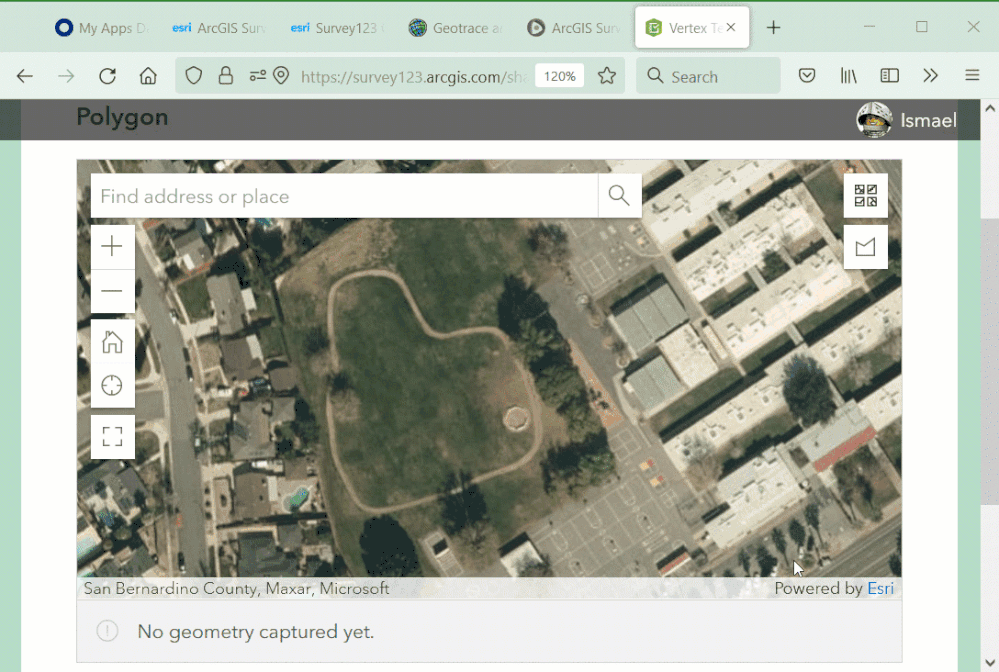The width and height of the screenshot is (999, 672).
Task: Click the Find address or place field
Action: (x=300, y=195)
